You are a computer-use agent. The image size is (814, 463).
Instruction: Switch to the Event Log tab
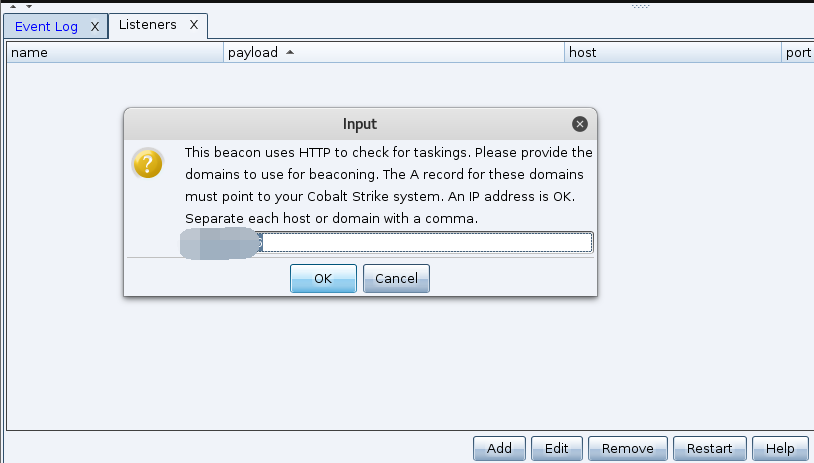tap(46, 26)
